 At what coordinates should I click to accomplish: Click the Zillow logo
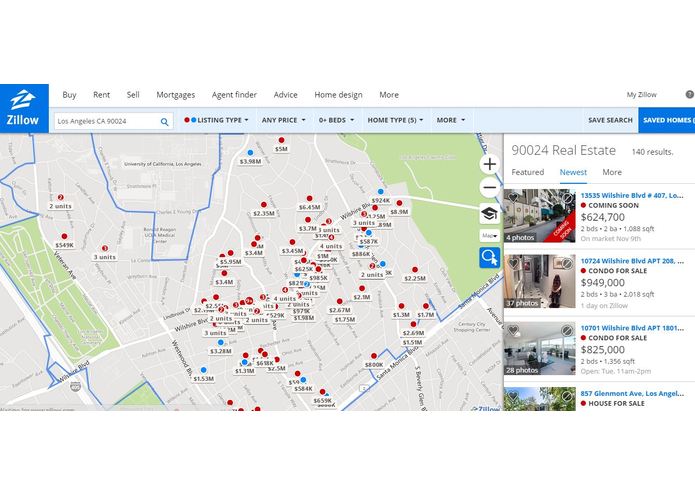24,109
